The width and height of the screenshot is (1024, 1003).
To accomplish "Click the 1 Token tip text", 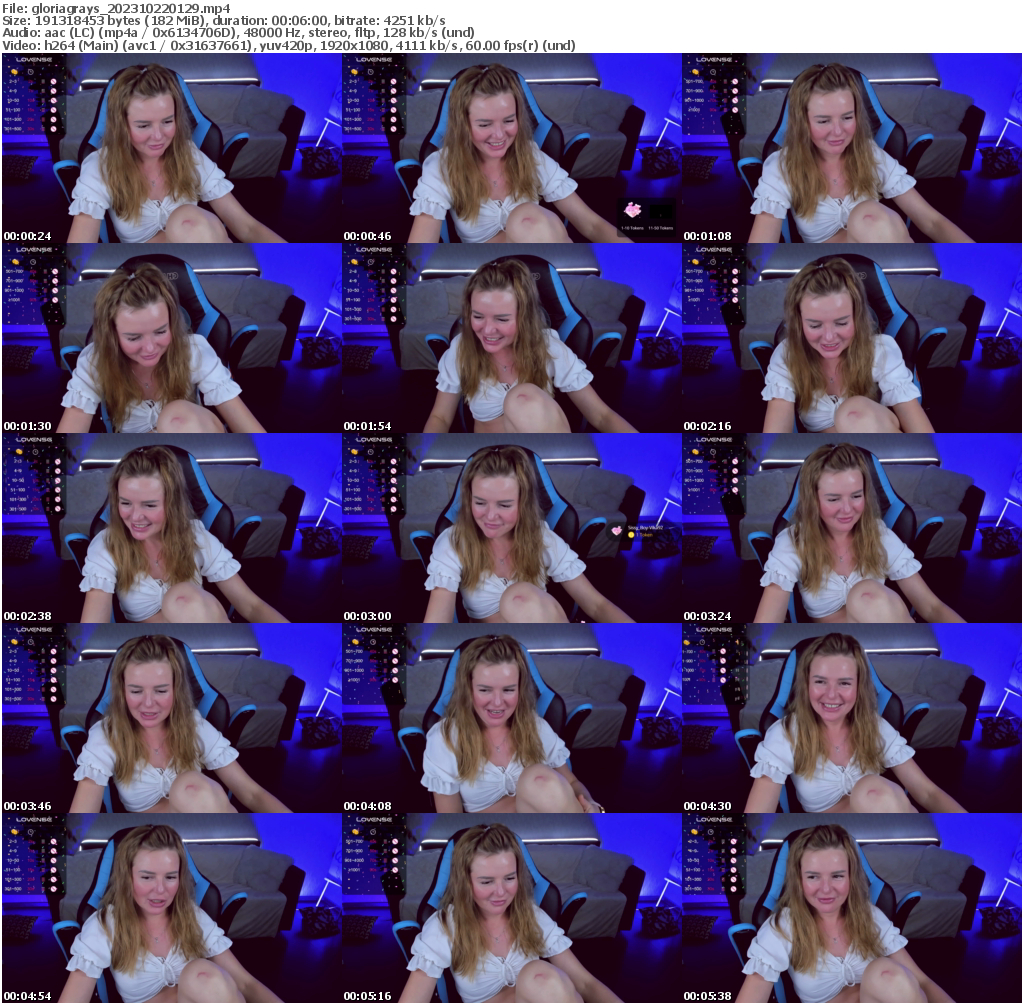I will (645, 535).
